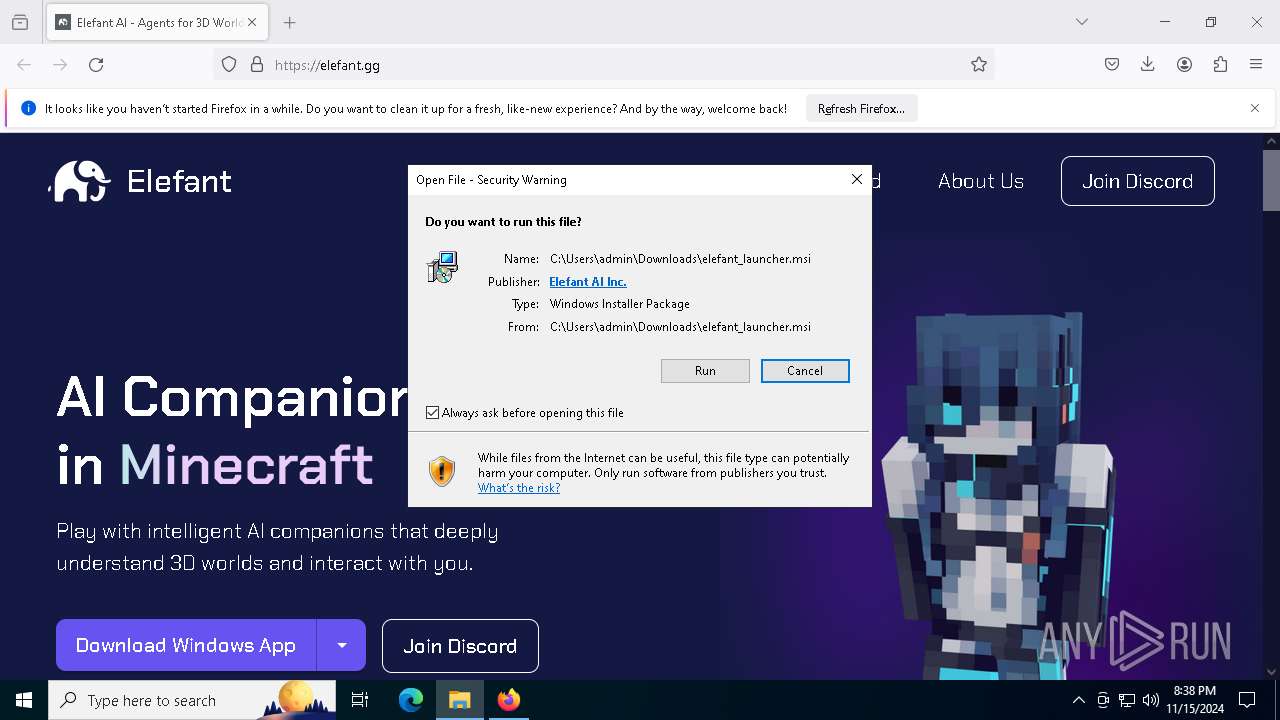Close the Elefant AI browser tab
Image resolution: width=1280 pixels, height=720 pixels.
tap(252, 22)
